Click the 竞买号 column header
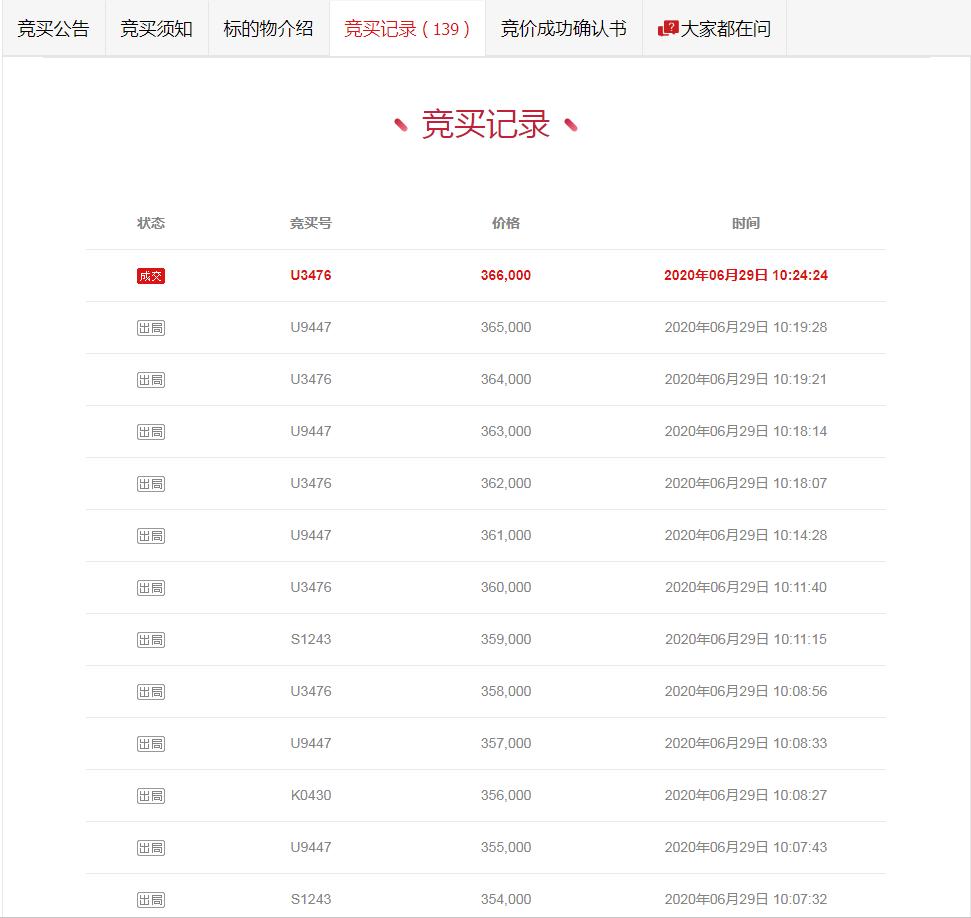The image size is (971, 918). tap(311, 224)
